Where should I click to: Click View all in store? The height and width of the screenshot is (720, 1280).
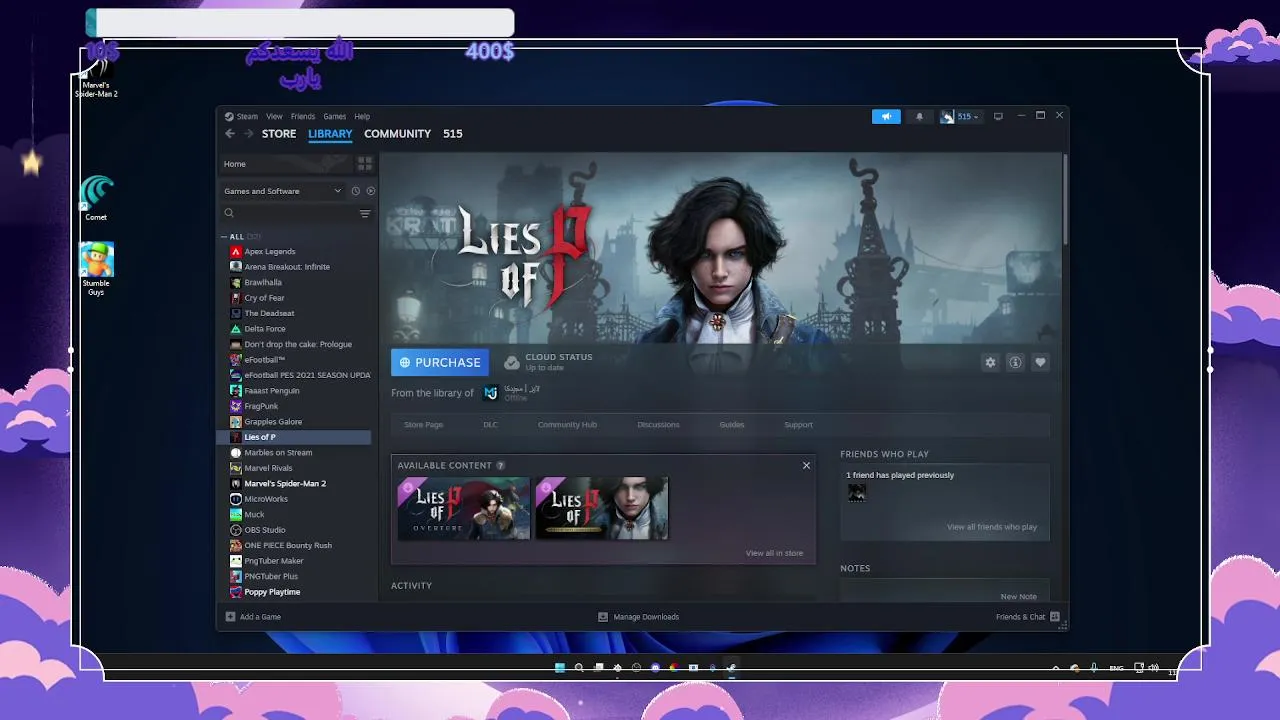(x=774, y=553)
